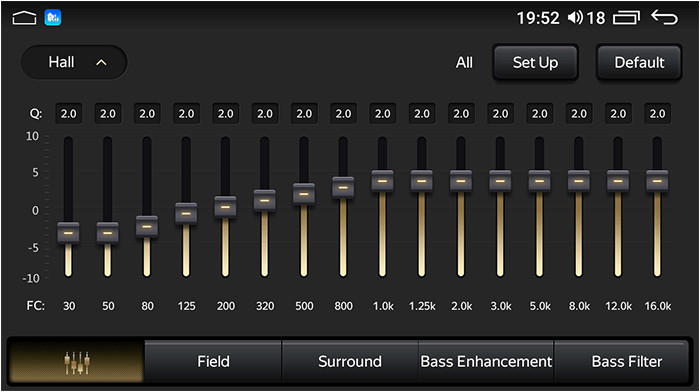Screen dimensions: 700x392
Task: Open the Q value box for 30 Hz
Action: click(x=68, y=114)
